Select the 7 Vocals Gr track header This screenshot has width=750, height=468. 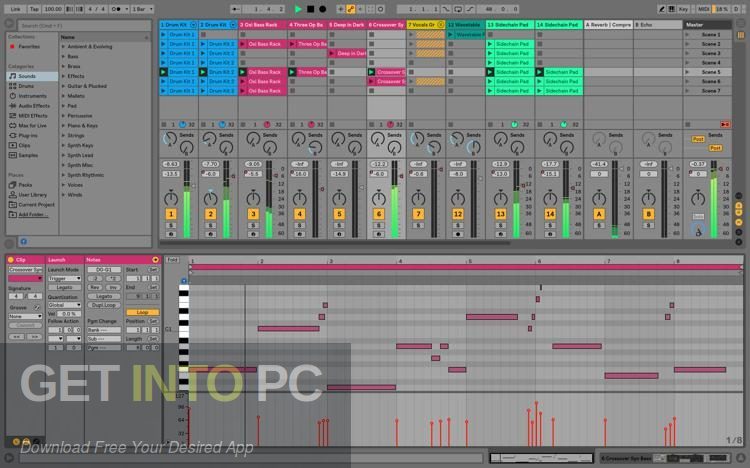[x=426, y=24]
